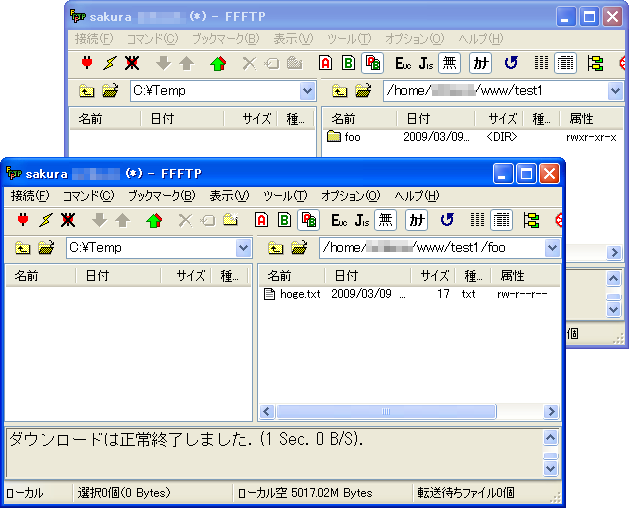The height and width of the screenshot is (508, 629).
Task: Click remote parent-folder icon in front window
Action: pyautogui.click(x=276, y=248)
